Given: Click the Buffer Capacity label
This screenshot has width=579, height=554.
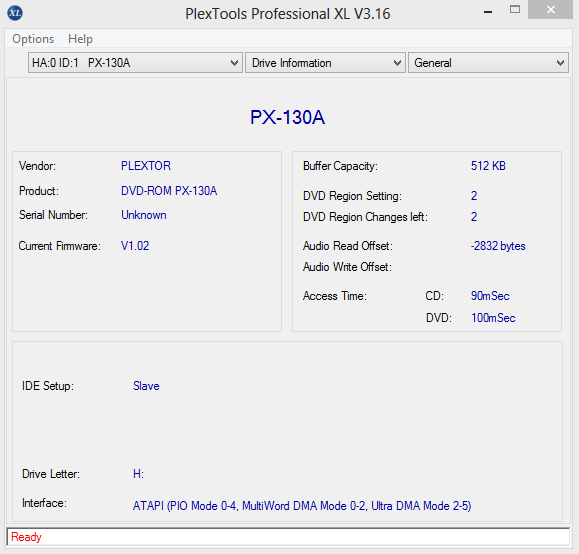Looking at the screenshot, I should tap(340, 166).
